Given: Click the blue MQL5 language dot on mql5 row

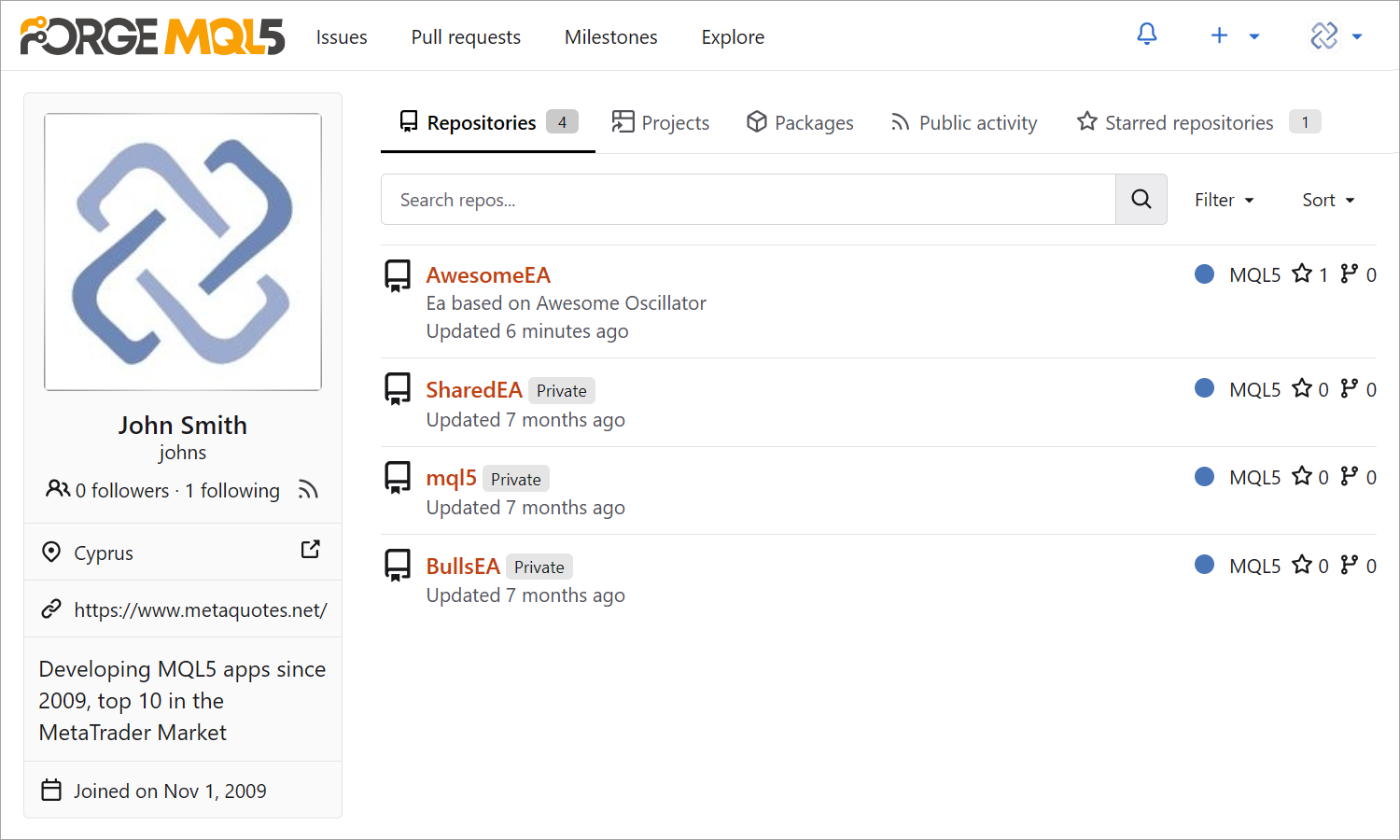Looking at the screenshot, I should tap(1204, 477).
